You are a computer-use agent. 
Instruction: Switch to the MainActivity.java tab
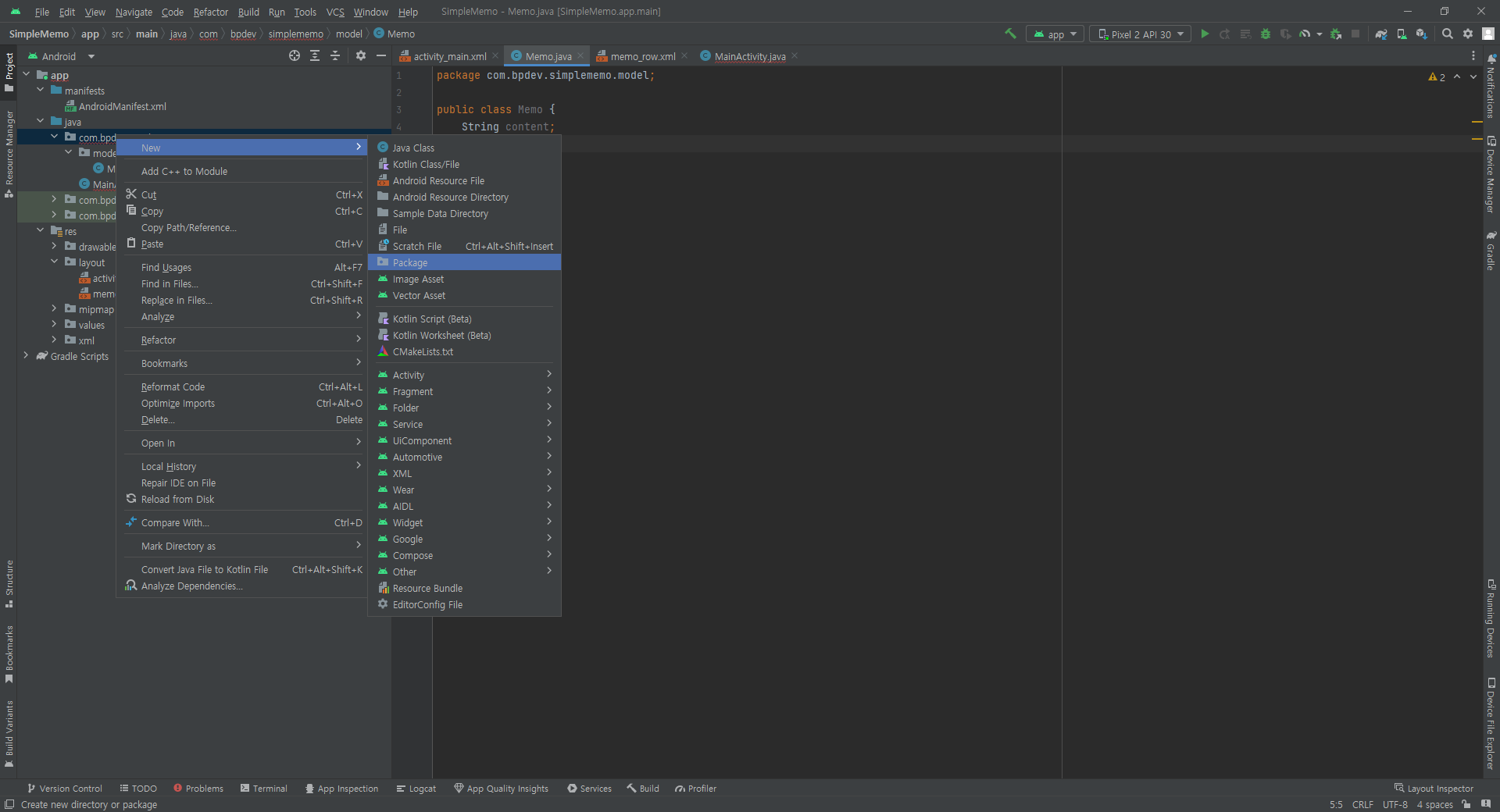point(749,56)
